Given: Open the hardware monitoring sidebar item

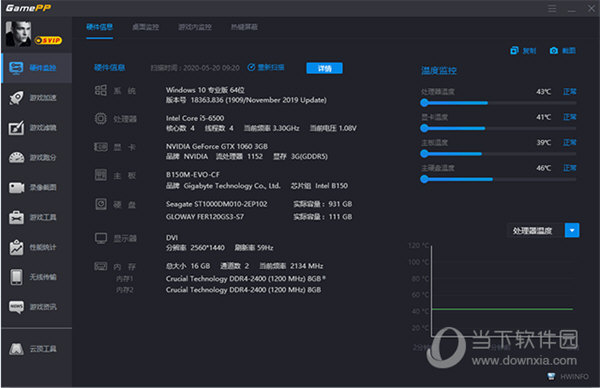Looking at the screenshot, I should (37, 68).
